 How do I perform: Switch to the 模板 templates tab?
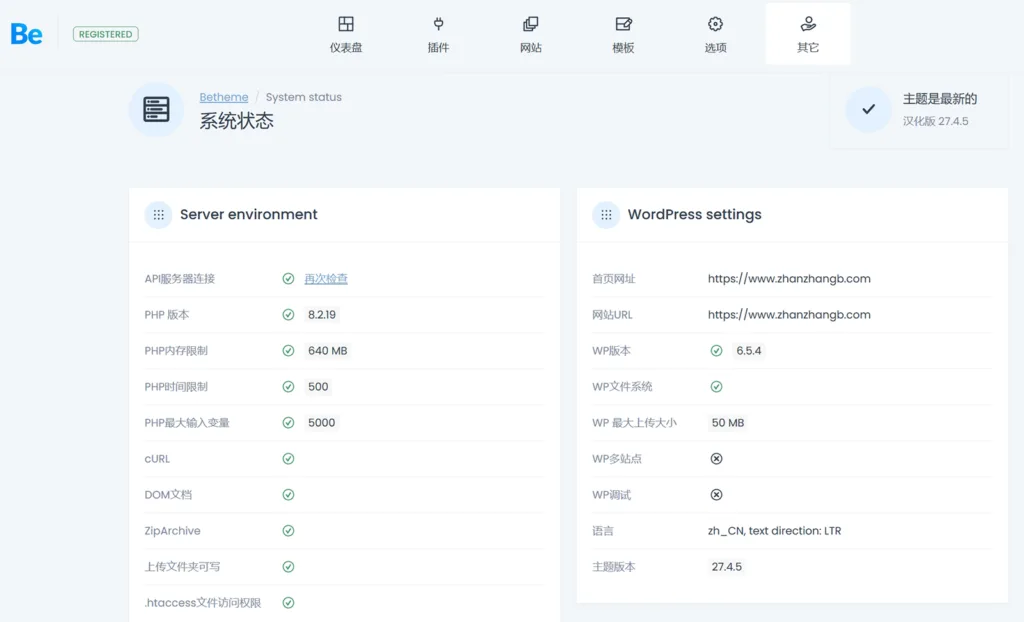623,34
